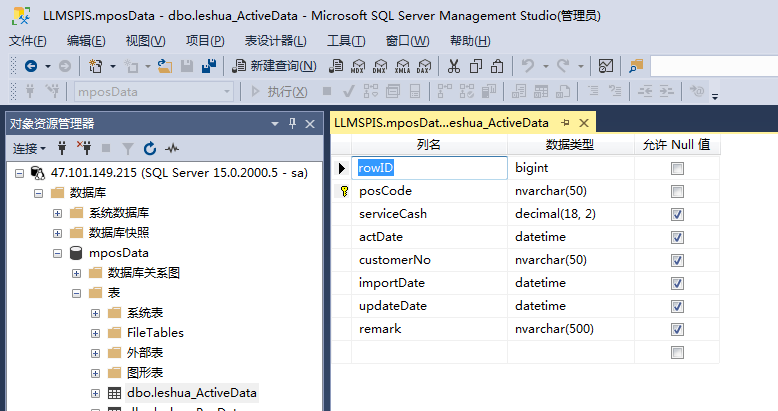Screen dimensions: 778x411
Task: Uncheck Allow Null for actDate
Action: pos(677,237)
